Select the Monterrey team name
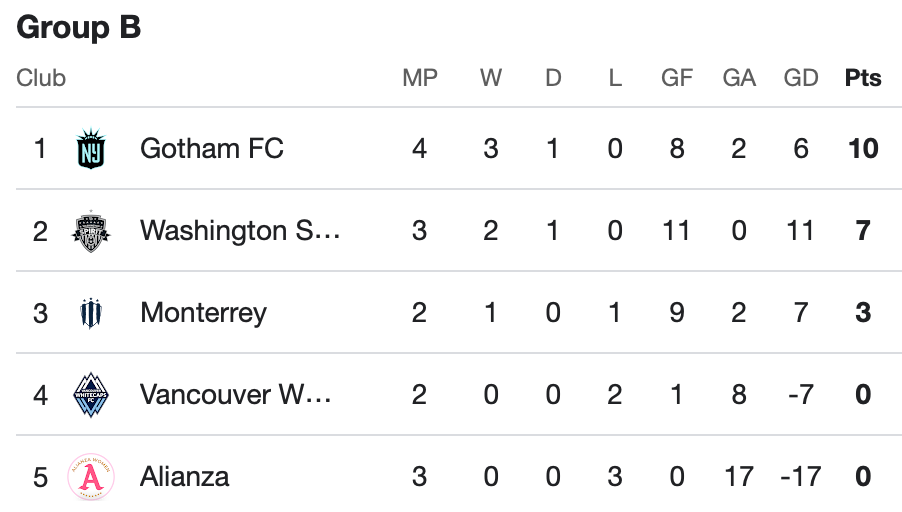Viewport: 902px width, 512px height. pos(203,313)
